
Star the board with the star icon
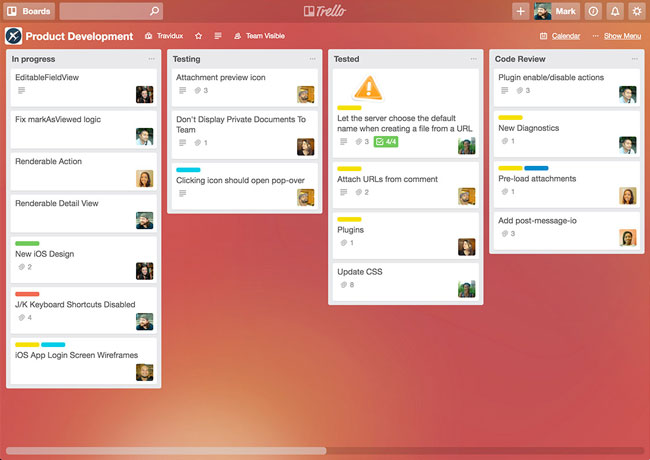199,36
